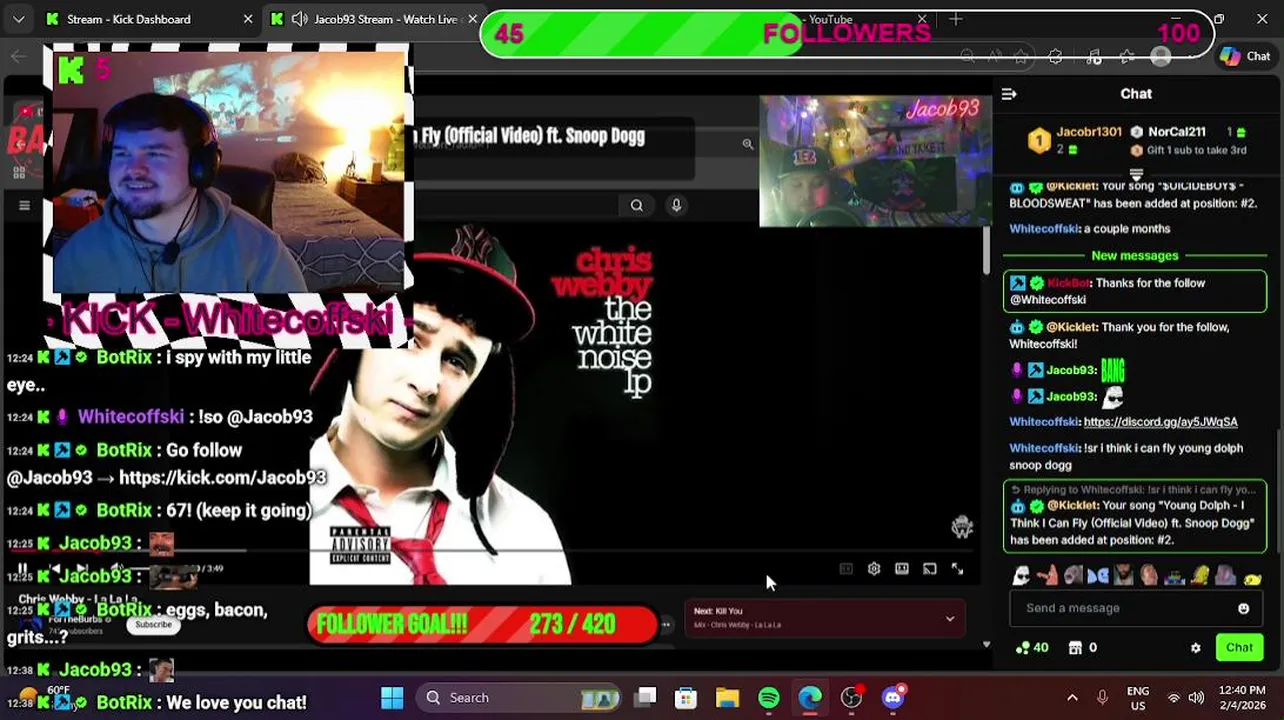This screenshot has height=720, width=1284.
Task: Switch YouTube player to theater mode
Action: 902,569
